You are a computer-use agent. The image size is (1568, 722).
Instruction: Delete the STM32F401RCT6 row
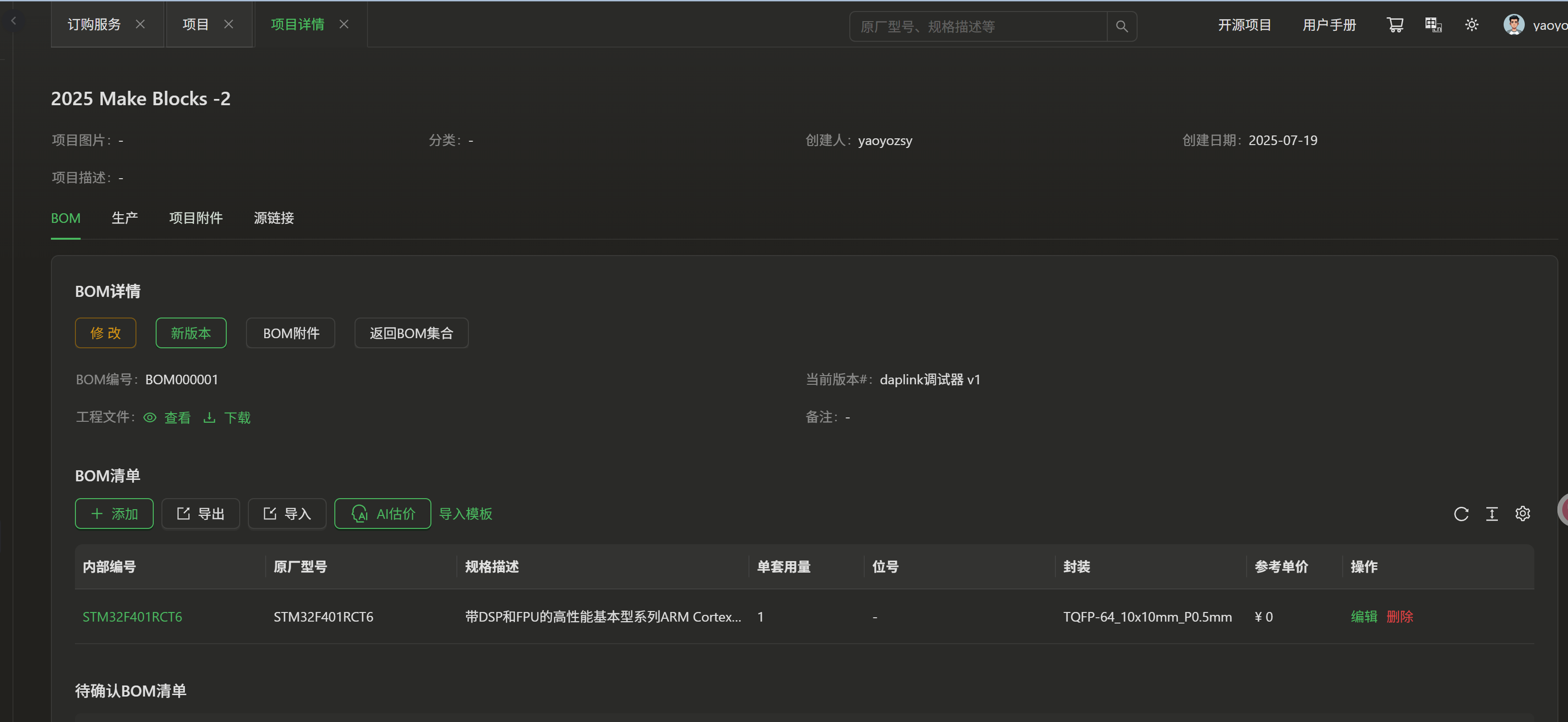[1399, 617]
